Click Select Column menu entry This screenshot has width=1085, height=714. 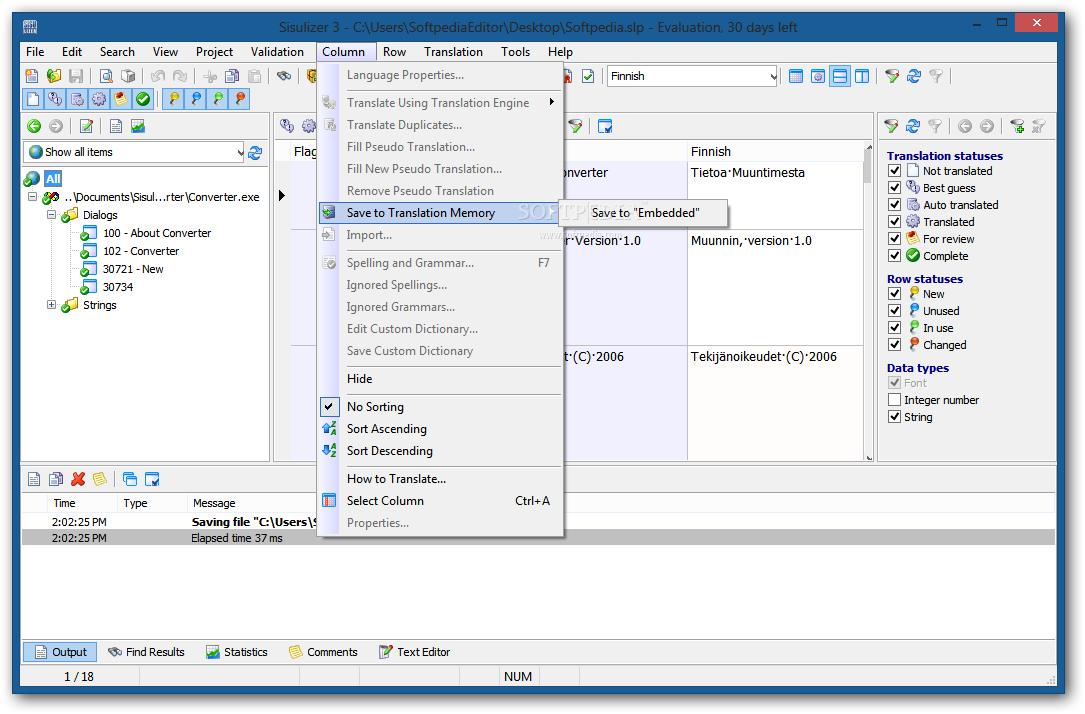tap(440, 501)
